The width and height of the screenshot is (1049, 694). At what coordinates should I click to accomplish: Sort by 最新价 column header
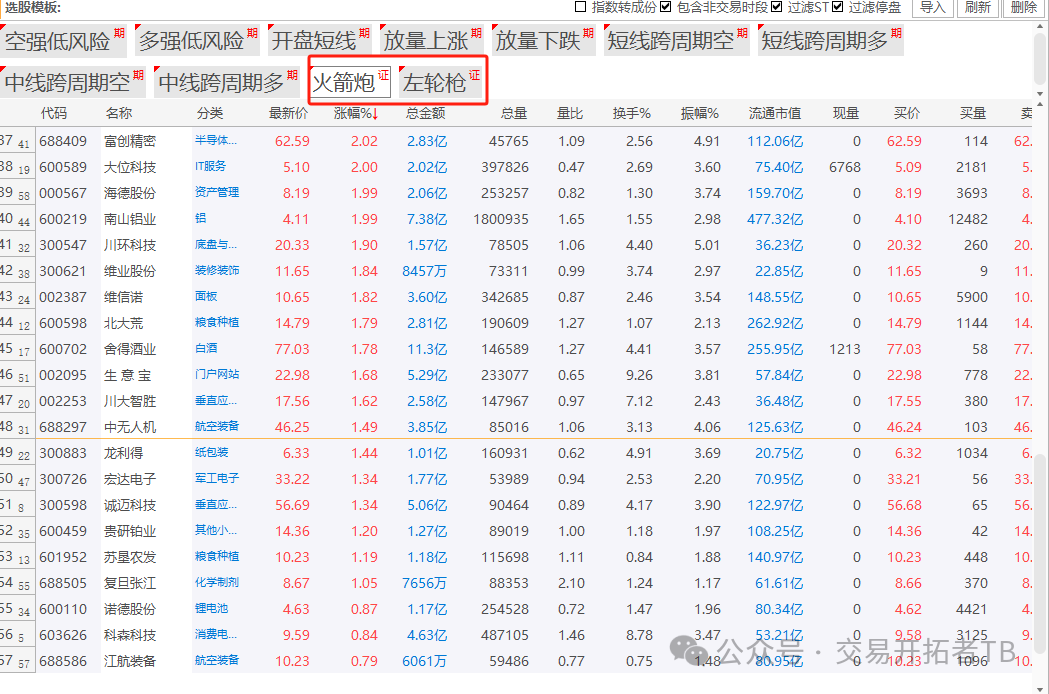click(x=288, y=113)
